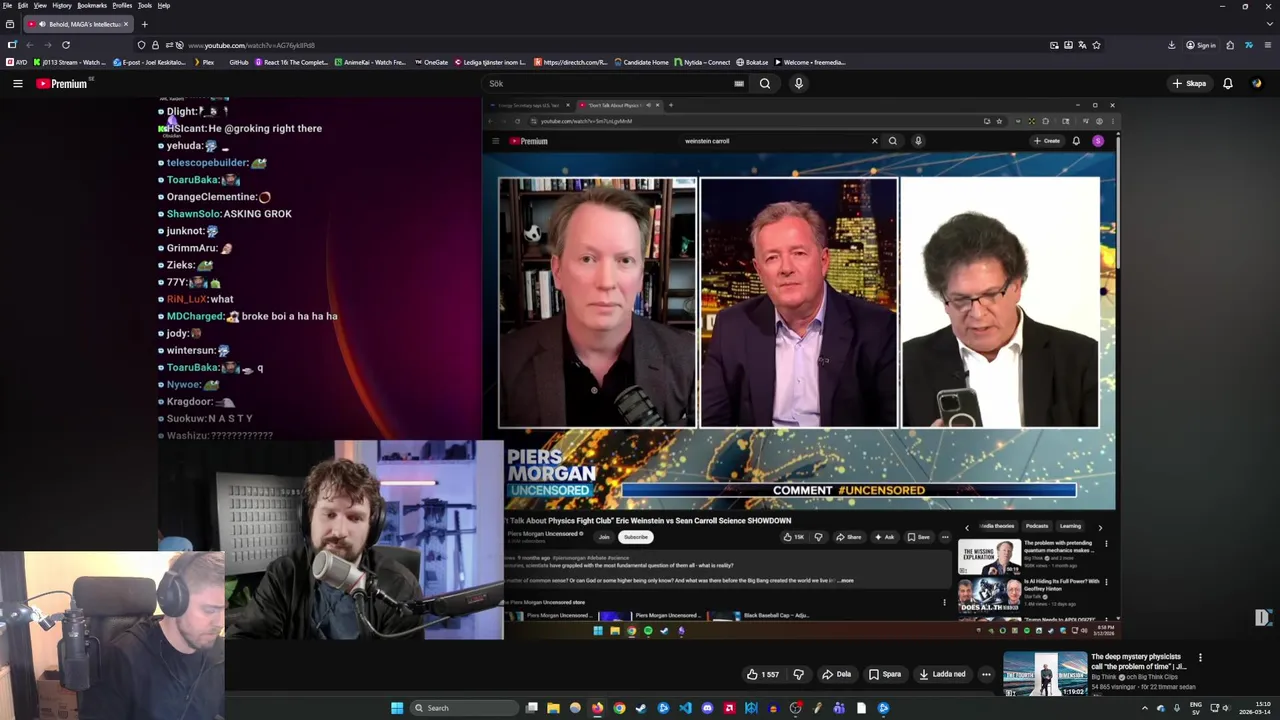Open Visual Studio Code from taskbar

click(x=685, y=708)
